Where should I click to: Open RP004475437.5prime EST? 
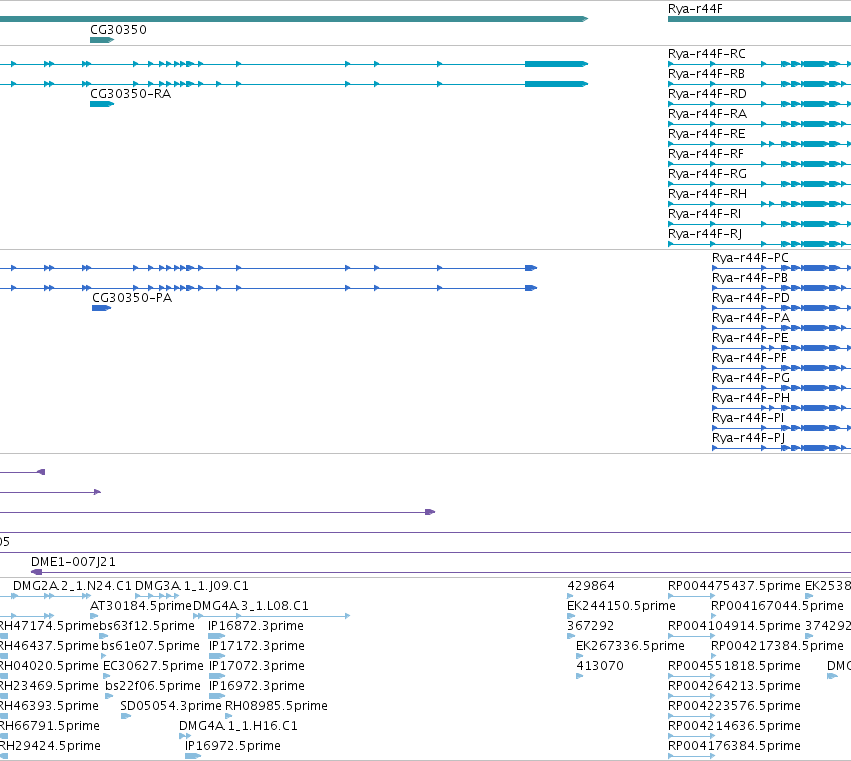pos(734,586)
